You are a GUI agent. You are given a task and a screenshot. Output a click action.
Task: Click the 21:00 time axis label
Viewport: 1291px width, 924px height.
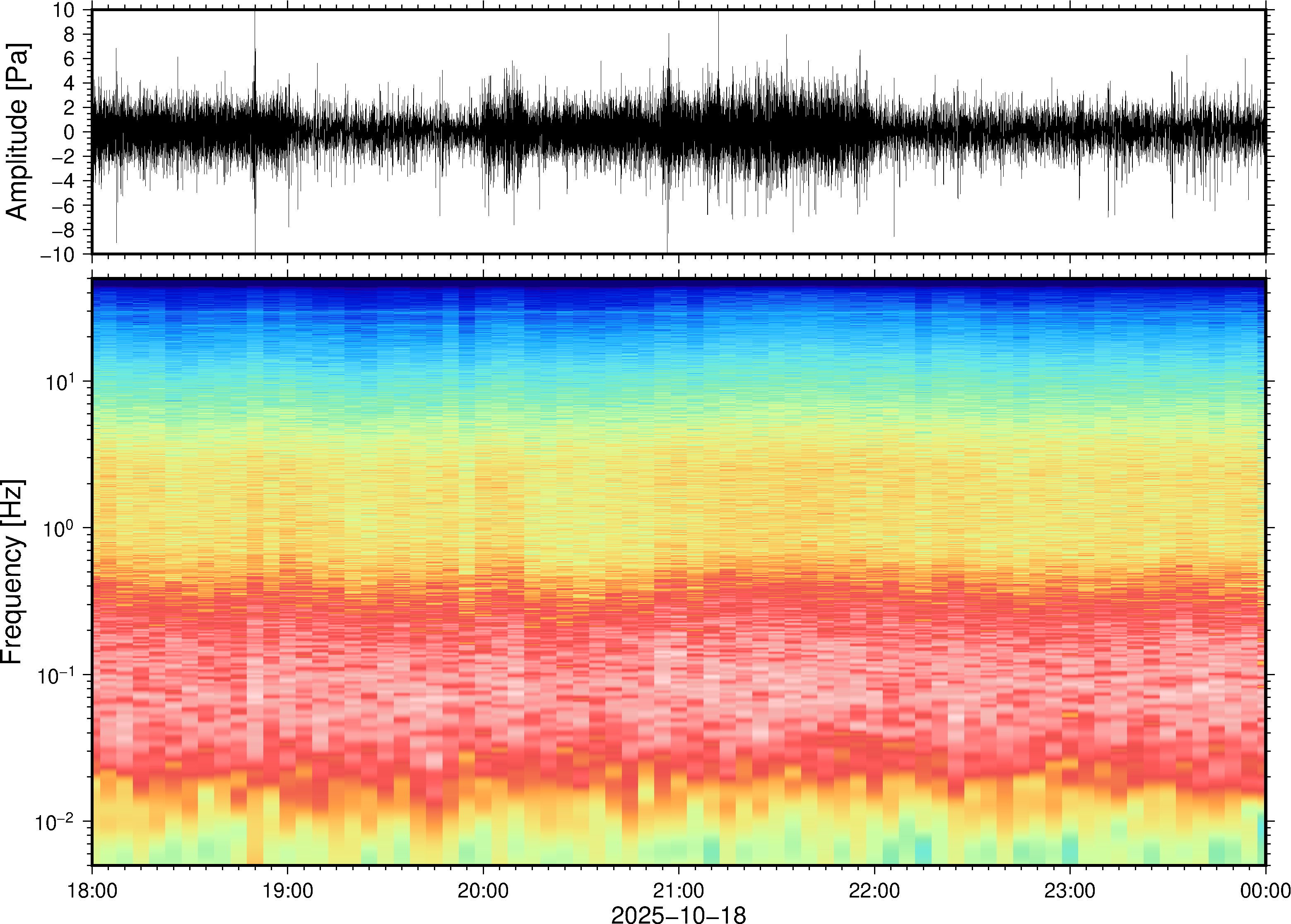(x=679, y=890)
